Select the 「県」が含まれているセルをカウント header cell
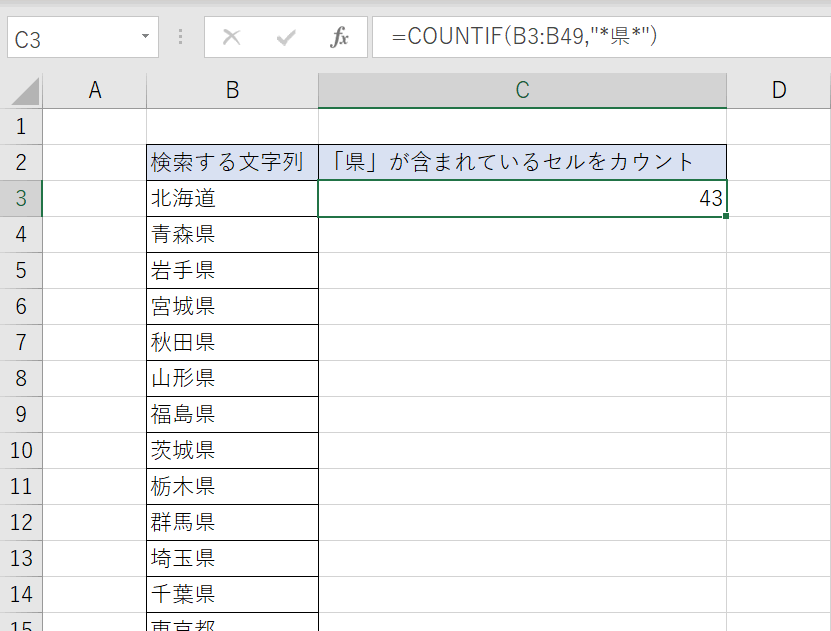This screenshot has width=831, height=631. click(521, 162)
